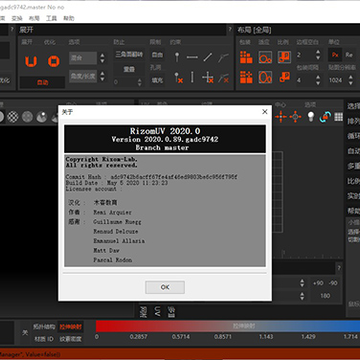This screenshot has height=360, width=360.
Task: Open the 变换 menu
Action: [17, 18]
